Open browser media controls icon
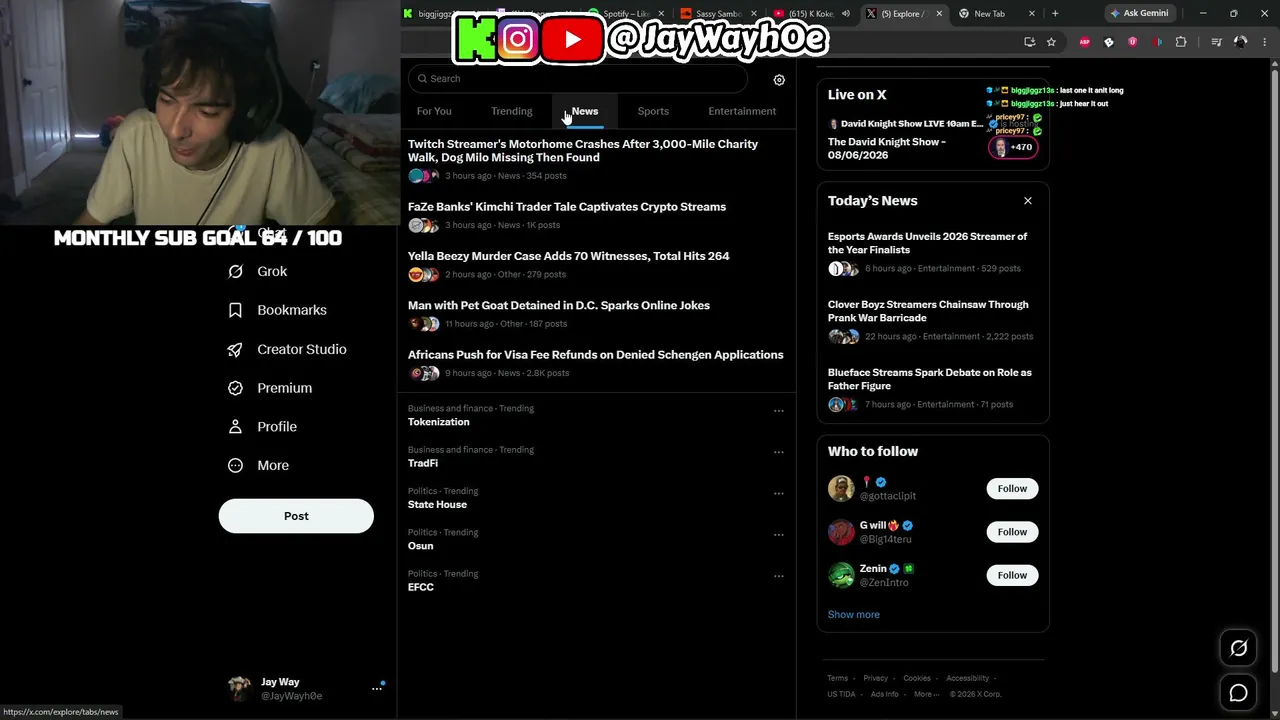This screenshot has width=1280, height=720. (1216, 42)
